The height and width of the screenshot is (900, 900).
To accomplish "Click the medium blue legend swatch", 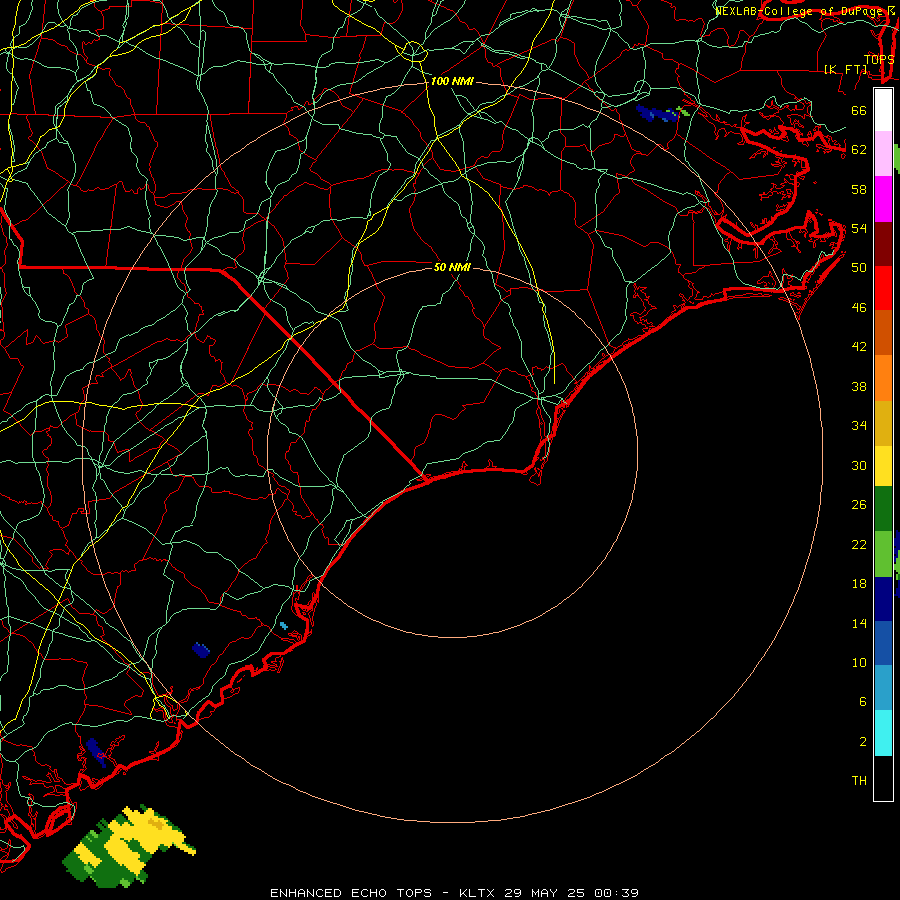I will point(883,643).
